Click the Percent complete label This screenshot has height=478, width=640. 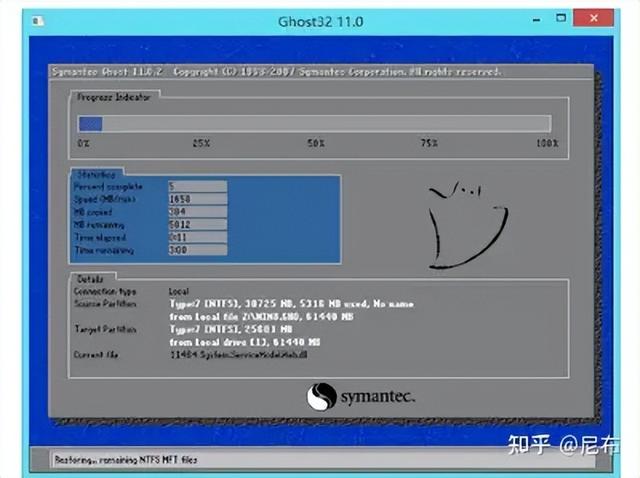point(108,187)
